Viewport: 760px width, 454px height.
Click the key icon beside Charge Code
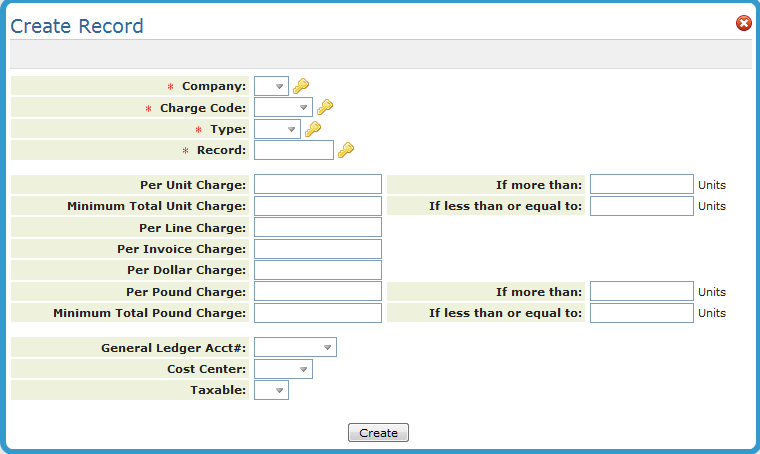[x=325, y=107]
